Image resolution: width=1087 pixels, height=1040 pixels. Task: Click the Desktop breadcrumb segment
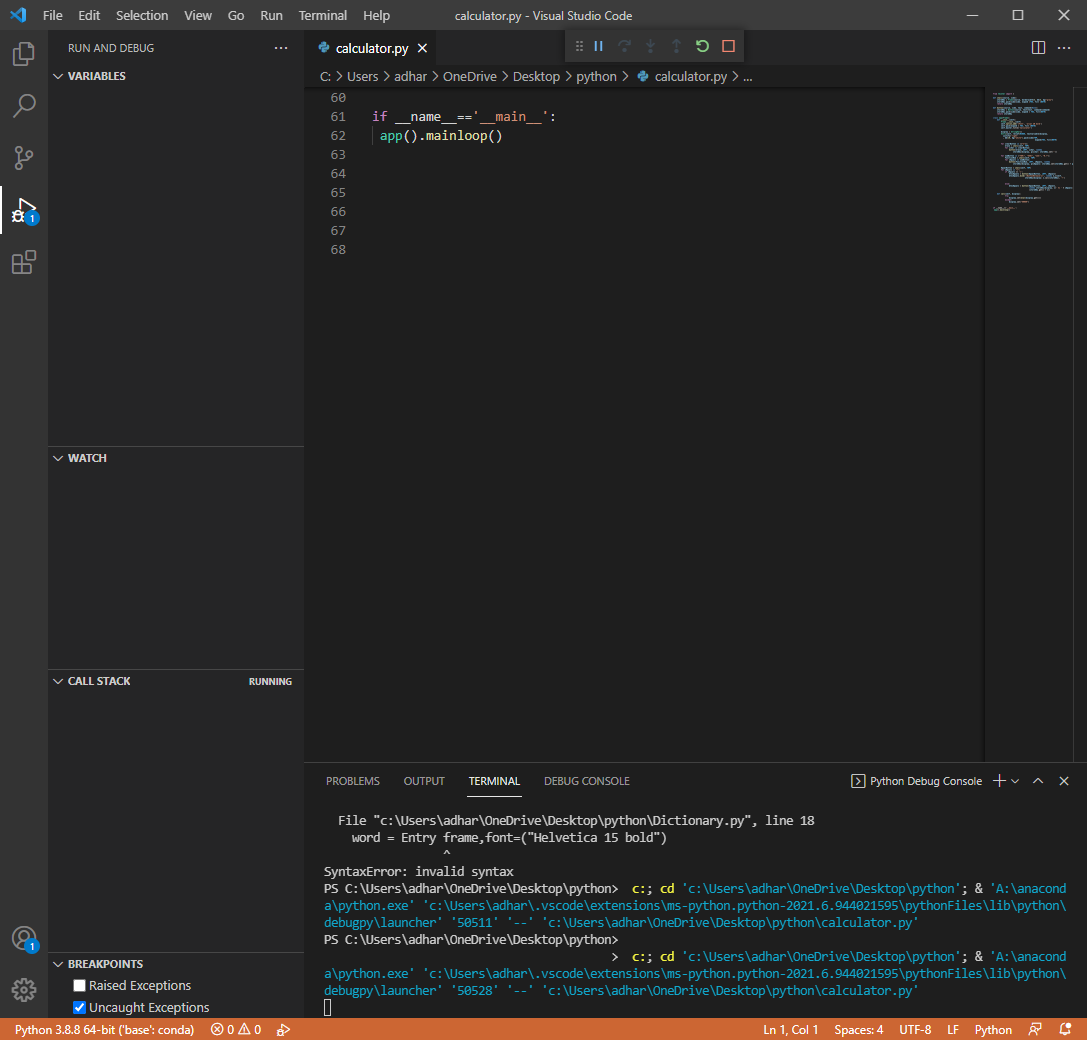(537, 76)
